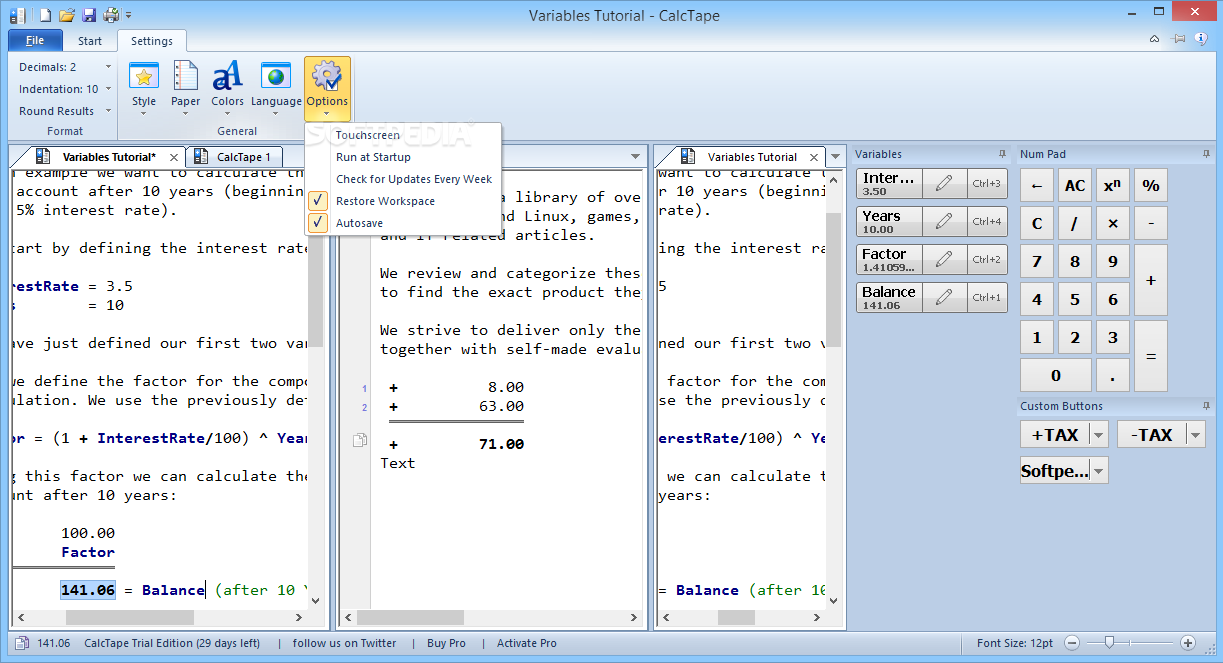Click the Years variable button

[x=889, y=221]
